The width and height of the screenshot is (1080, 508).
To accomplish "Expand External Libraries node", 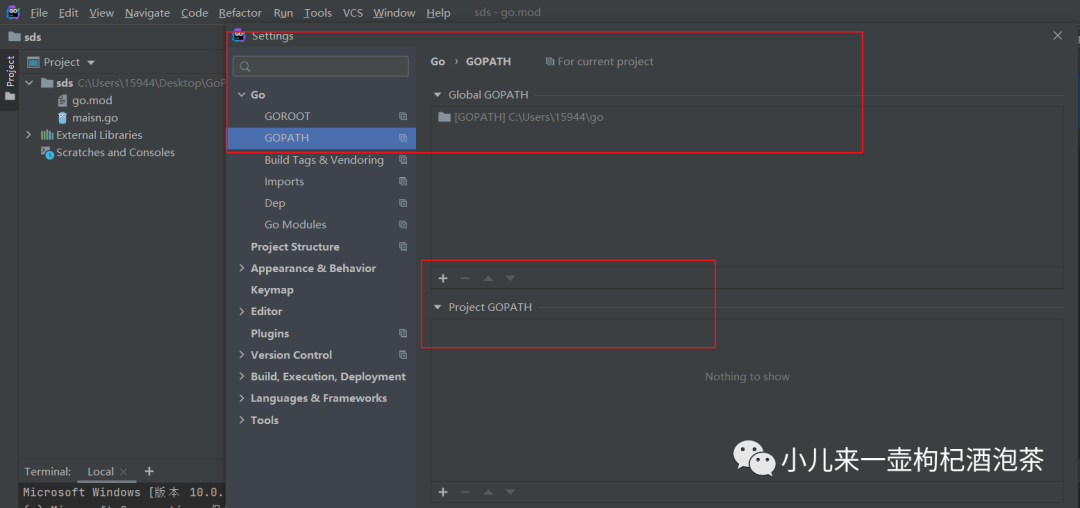I will click(29, 135).
